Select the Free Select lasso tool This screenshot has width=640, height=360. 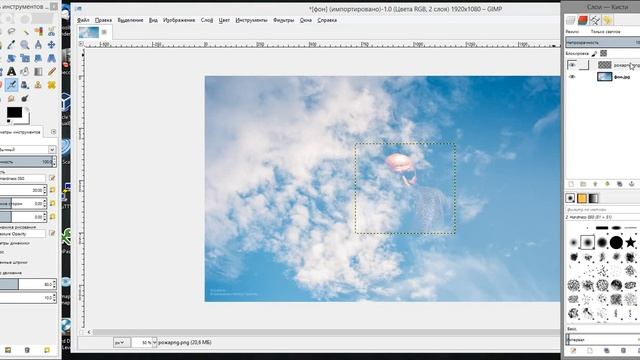click(11, 31)
